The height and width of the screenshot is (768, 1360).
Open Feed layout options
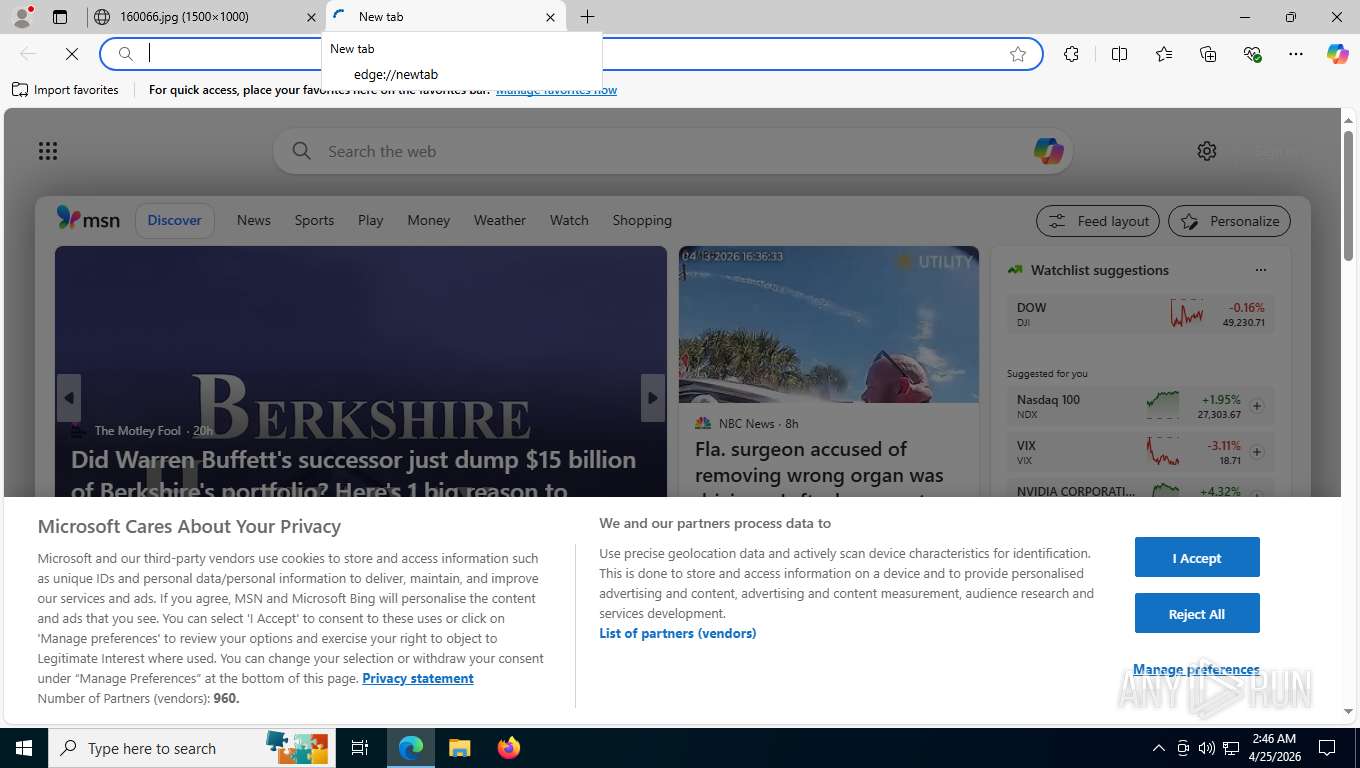pos(1098,221)
